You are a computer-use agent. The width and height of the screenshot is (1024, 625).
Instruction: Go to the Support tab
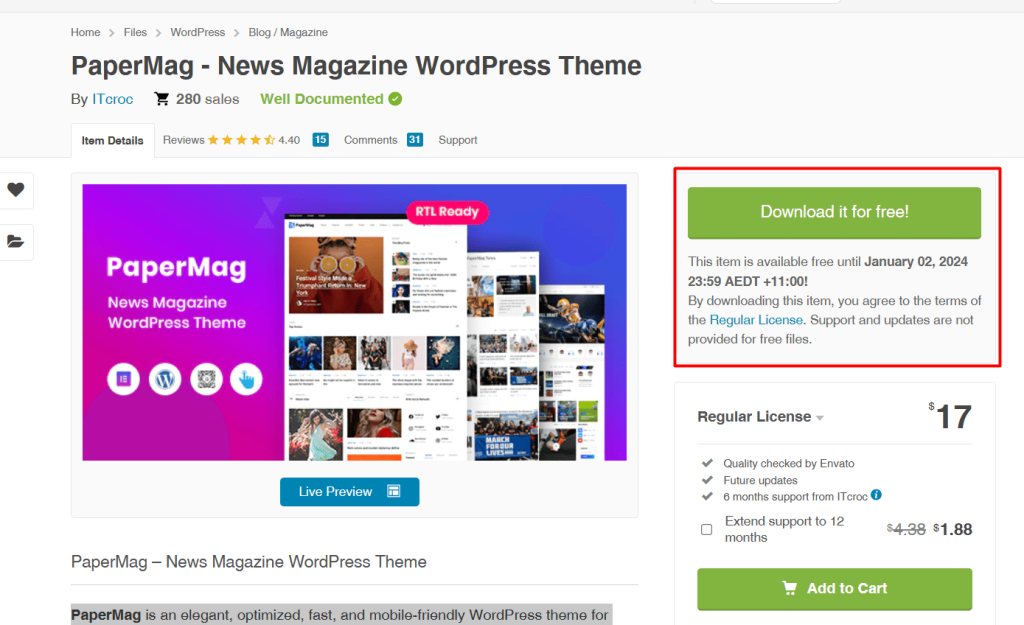457,140
